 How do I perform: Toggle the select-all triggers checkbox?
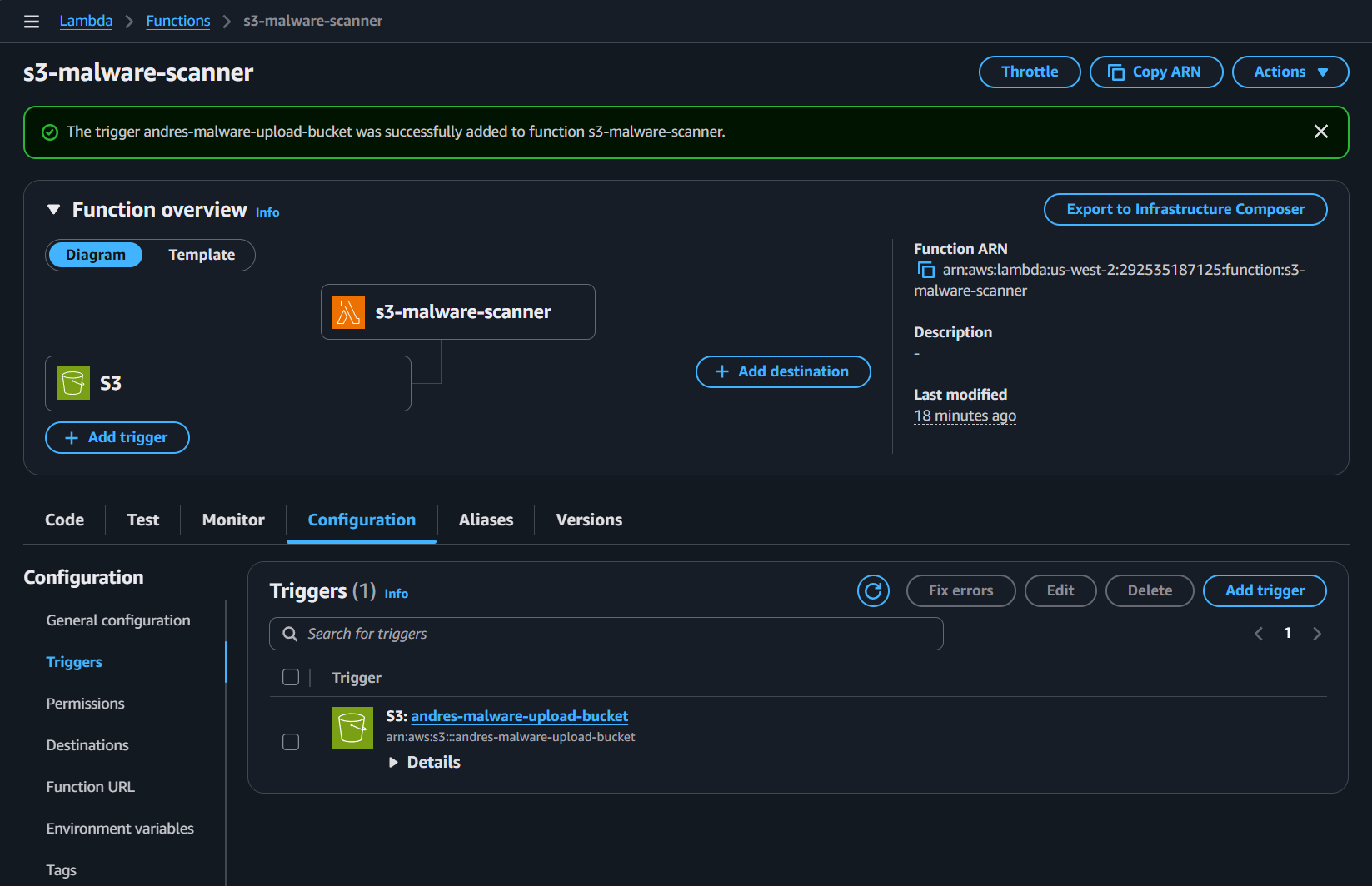(291, 677)
